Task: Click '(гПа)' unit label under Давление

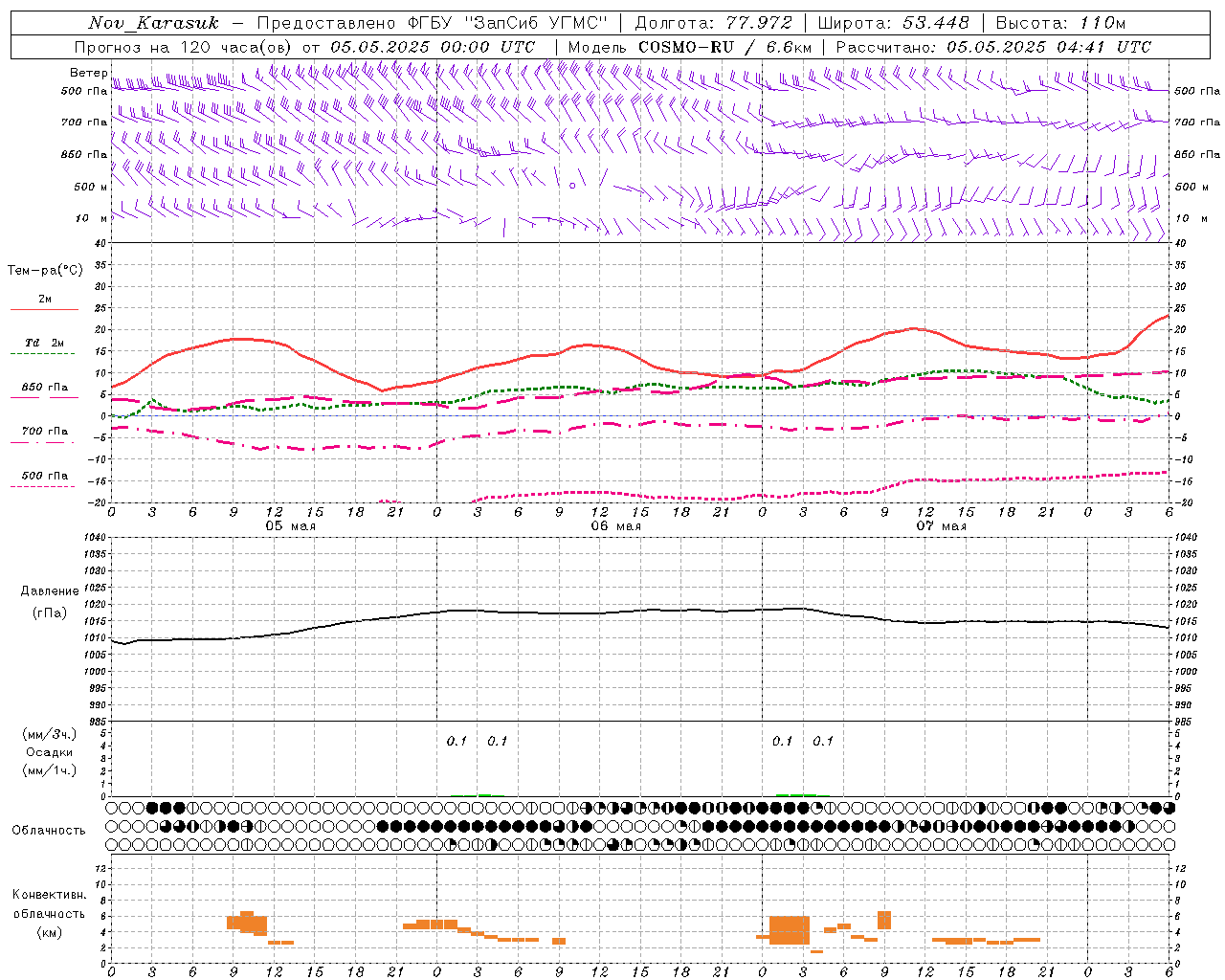Action: tap(50, 613)
